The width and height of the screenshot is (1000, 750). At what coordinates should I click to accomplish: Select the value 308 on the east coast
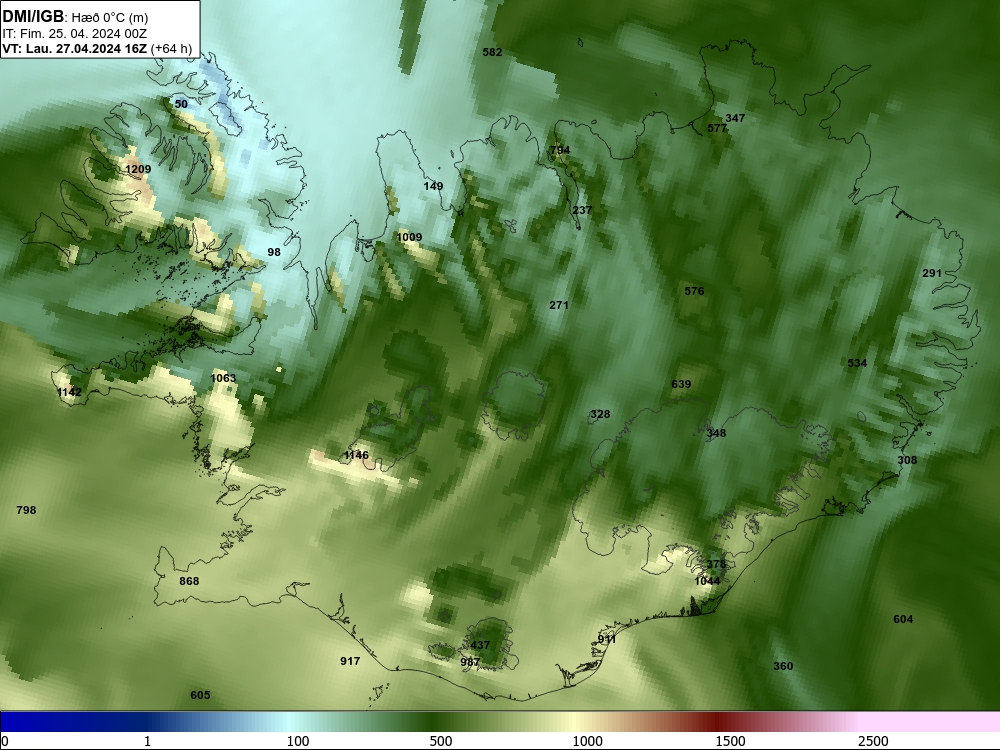[x=907, y=460]
